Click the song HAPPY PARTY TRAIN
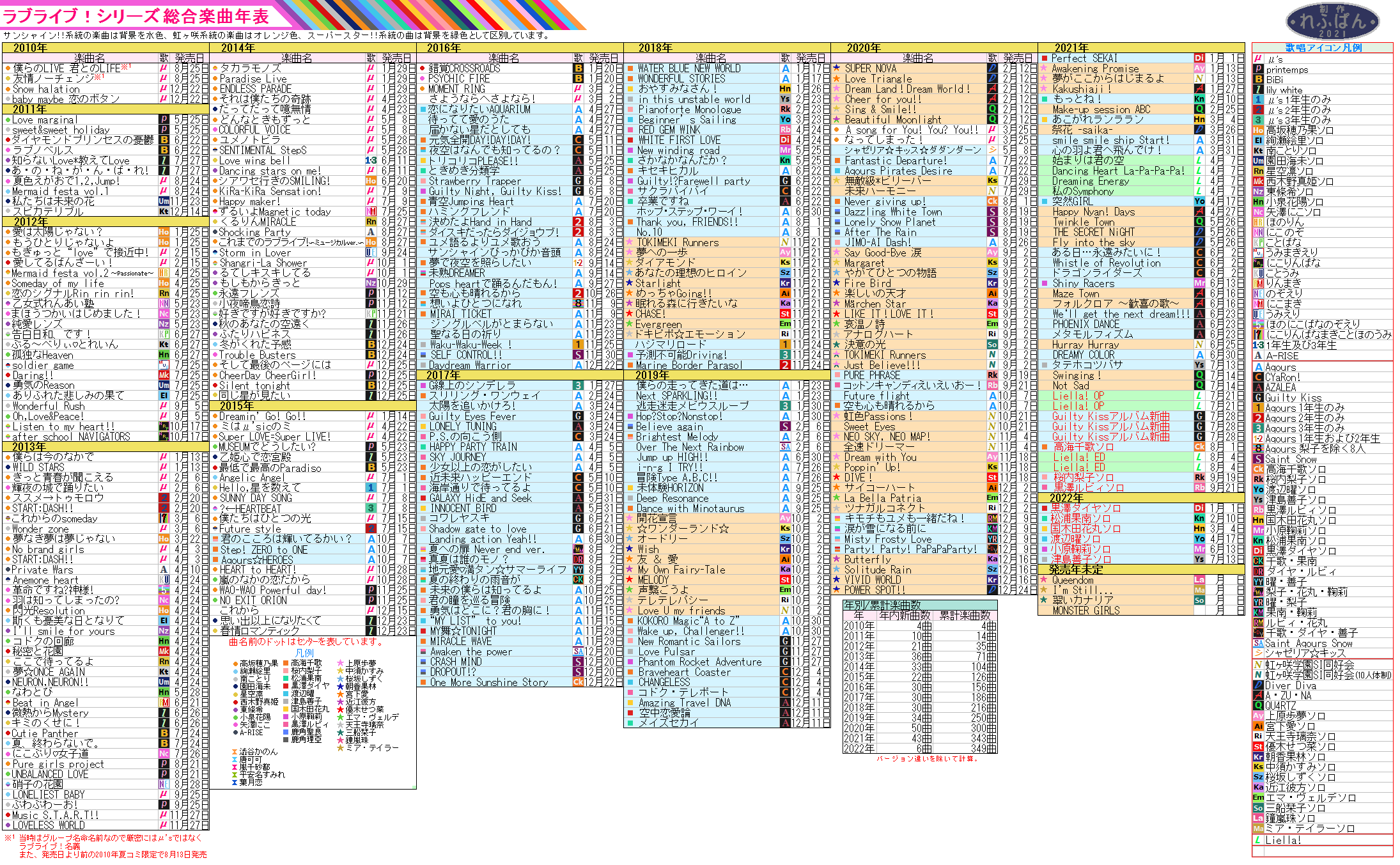 click(474, 447)
